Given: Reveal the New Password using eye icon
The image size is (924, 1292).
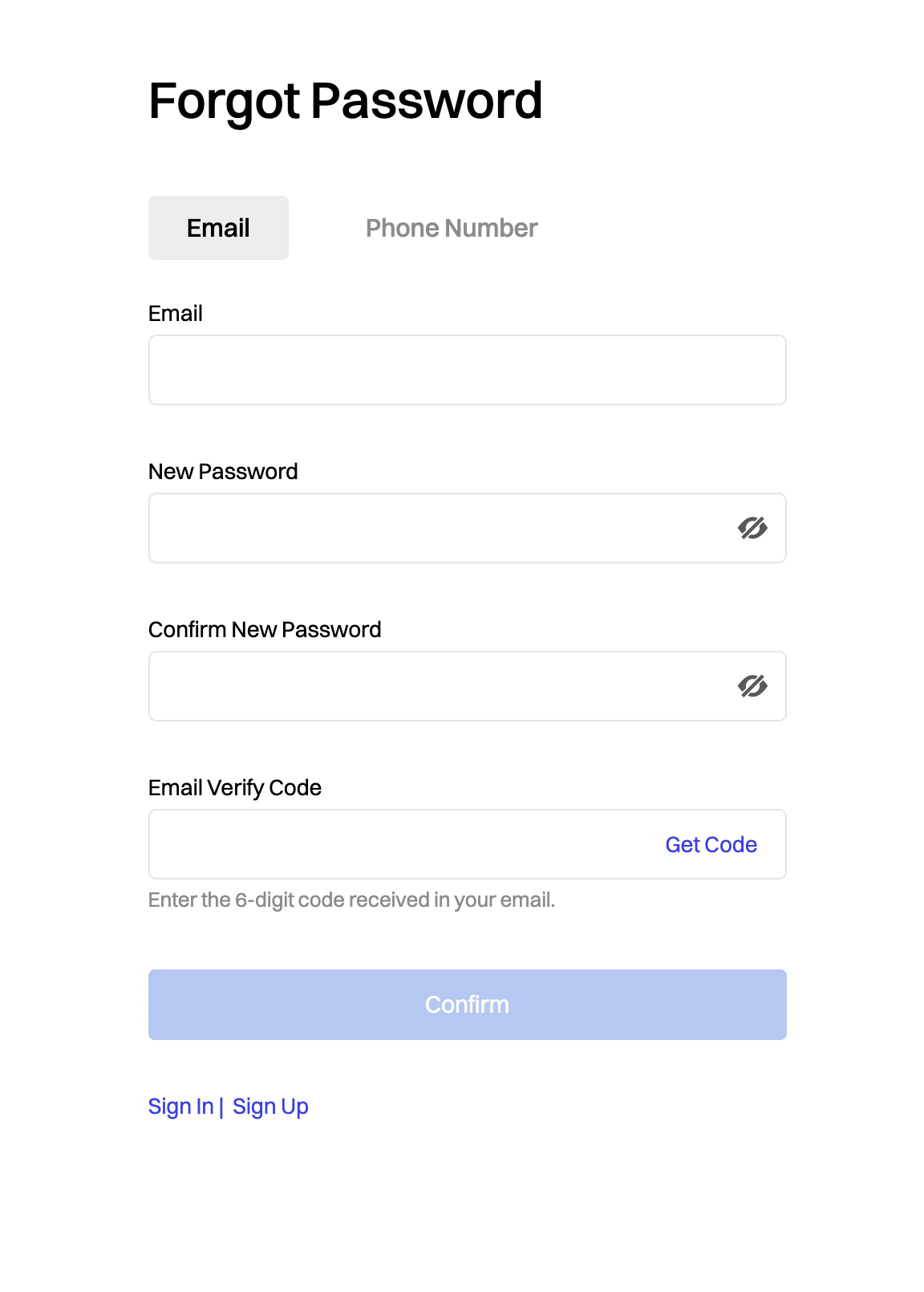Looking at the screenshot, I should (x=752, y=528).
